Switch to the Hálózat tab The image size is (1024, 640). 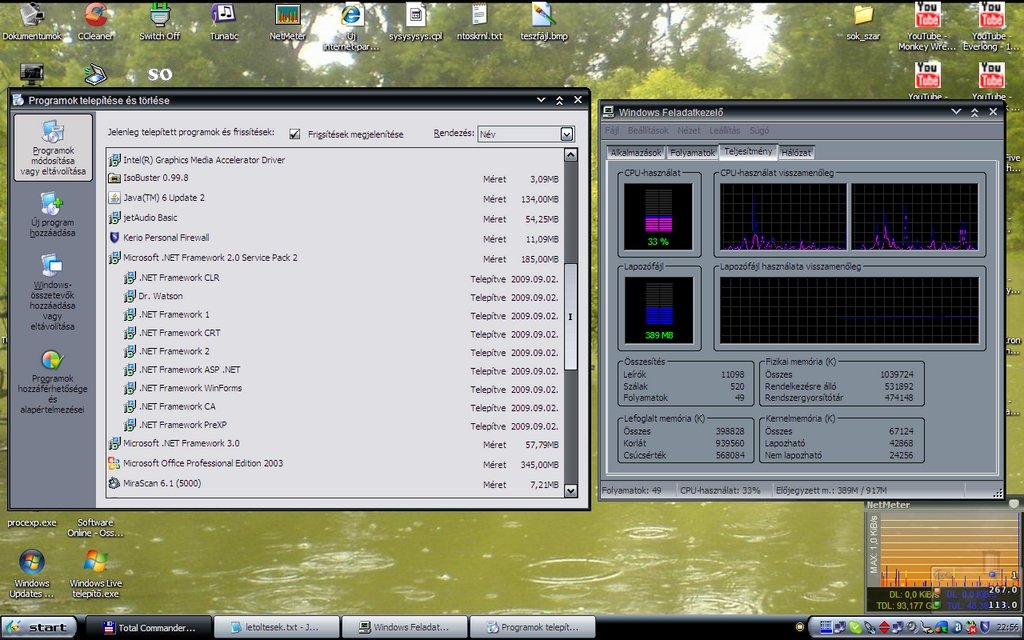[x=796, y=153]
